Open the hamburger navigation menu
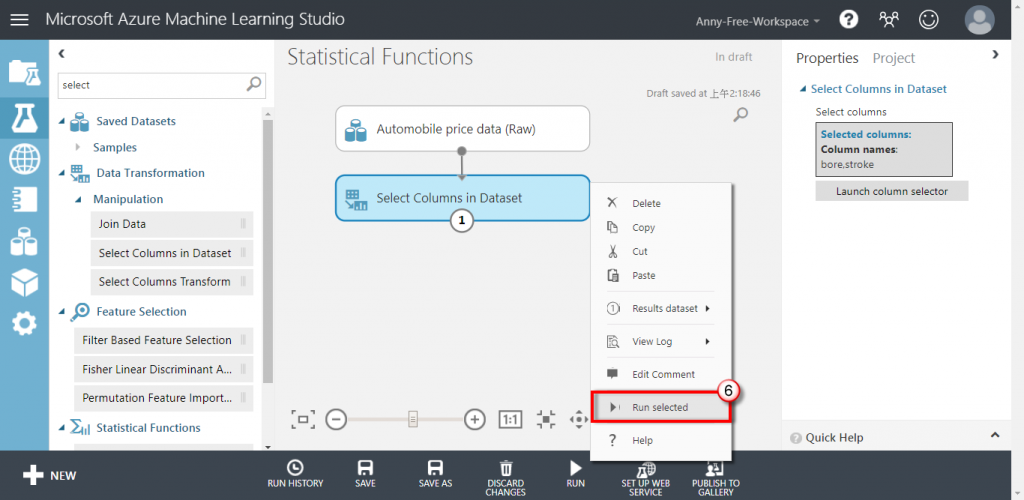 pyautogui.click(x=20, y=20)
